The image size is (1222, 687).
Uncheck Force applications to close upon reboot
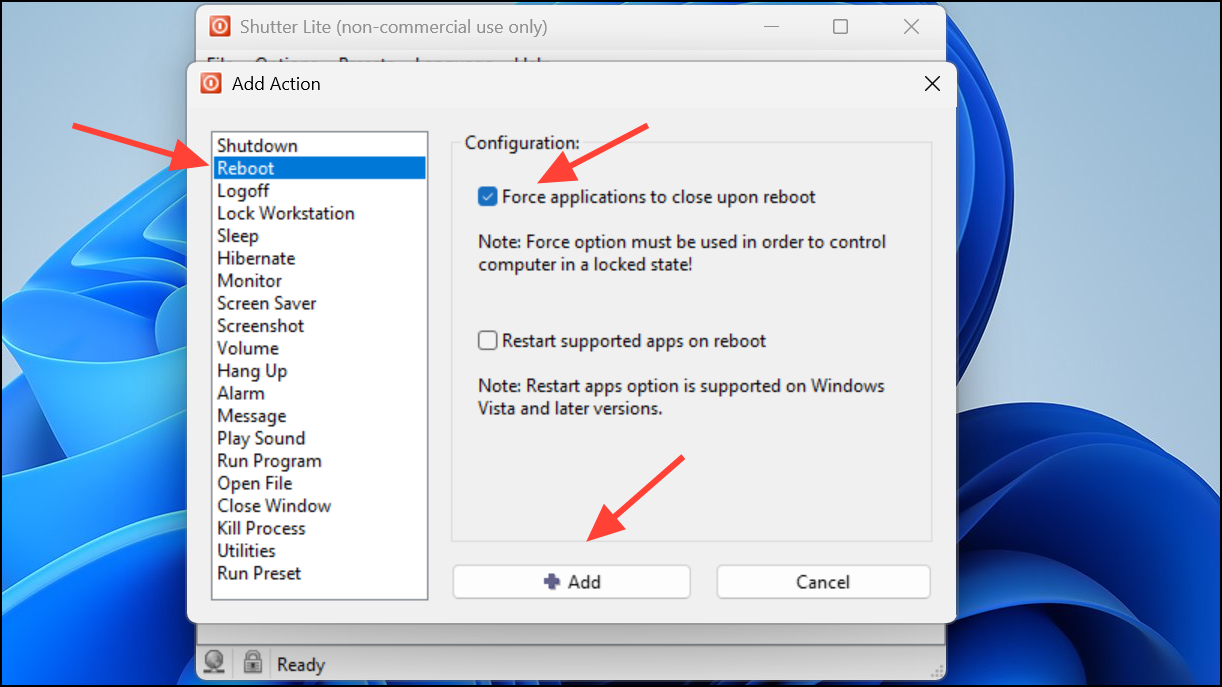tap(487, 197)
